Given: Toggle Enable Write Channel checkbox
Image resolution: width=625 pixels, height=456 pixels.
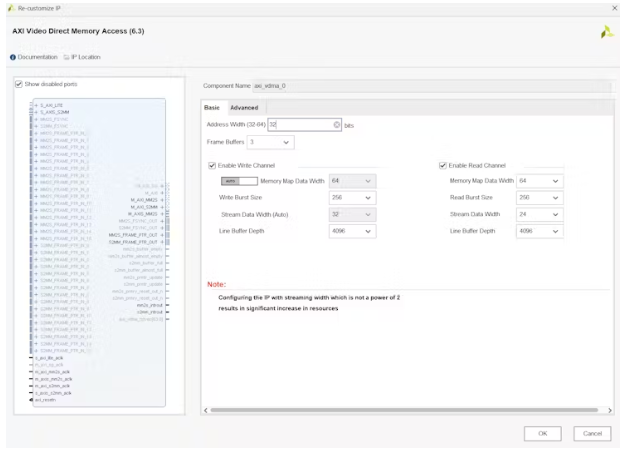Looking at the screenshot, I should click(x=212, y=165).
